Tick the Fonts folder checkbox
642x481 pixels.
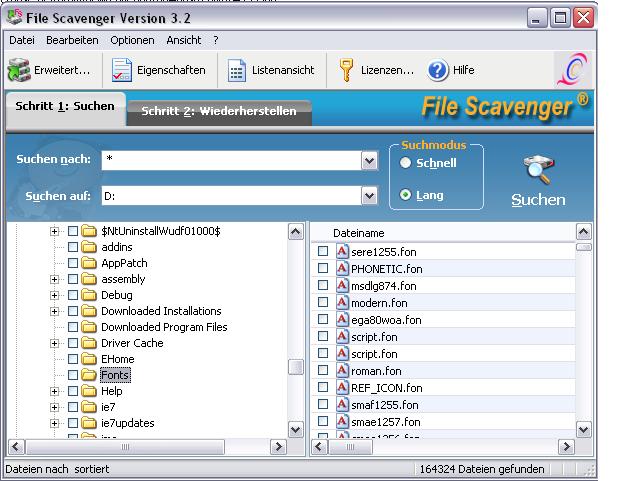[x=73, y=375]
